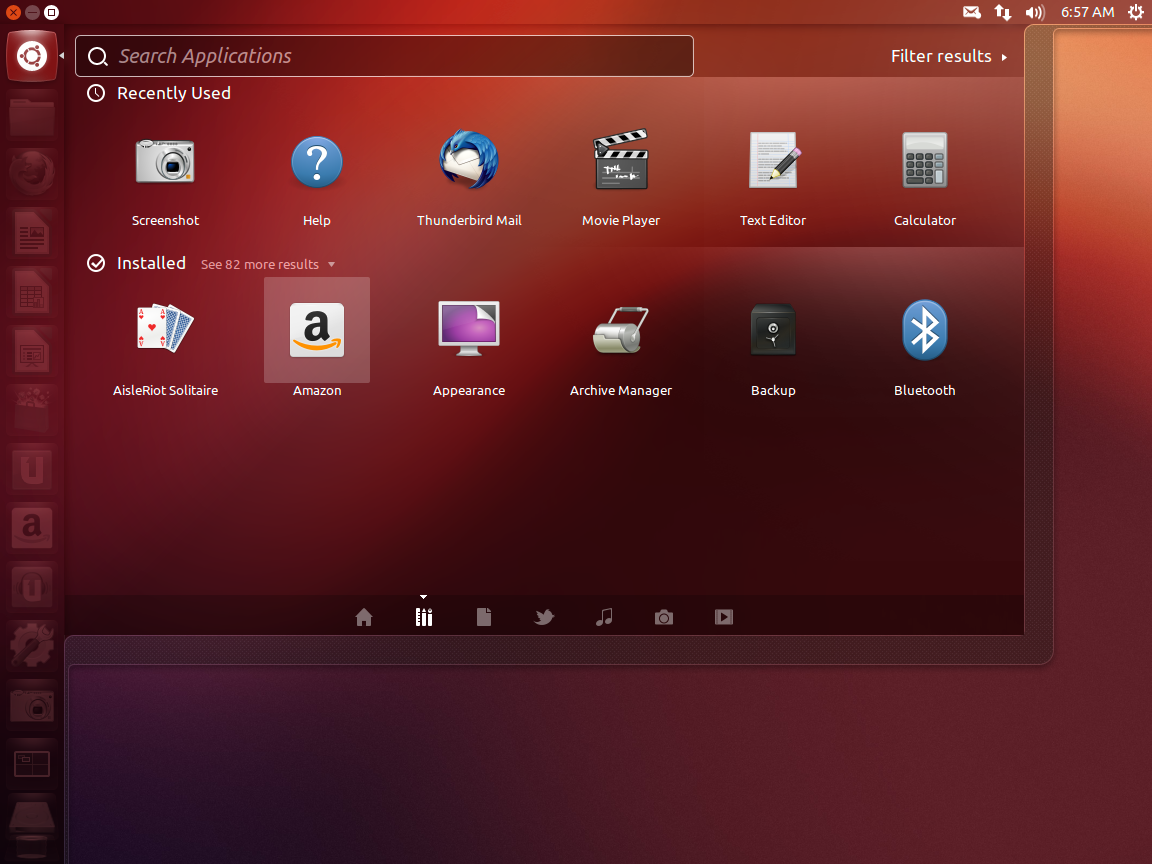The width and height of the screenshot is (1152, 864).
Task: Open the Screenshot application
Action: [x=165, y=162]
